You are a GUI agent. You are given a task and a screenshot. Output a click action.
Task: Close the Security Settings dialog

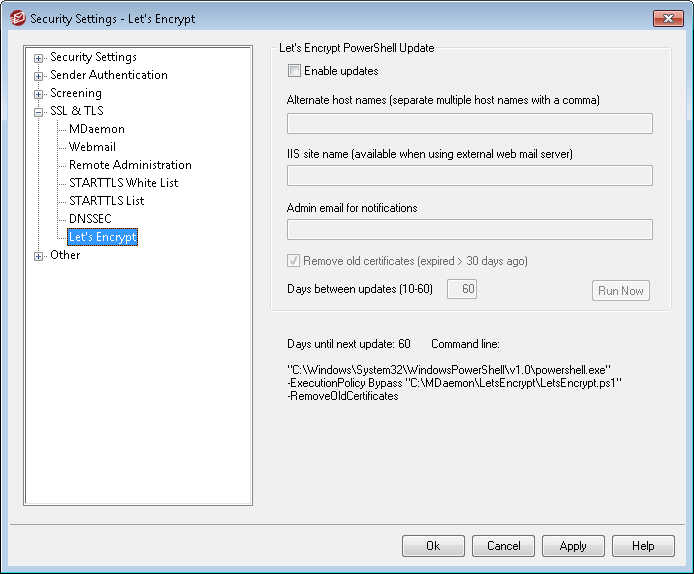click(668, 18)
